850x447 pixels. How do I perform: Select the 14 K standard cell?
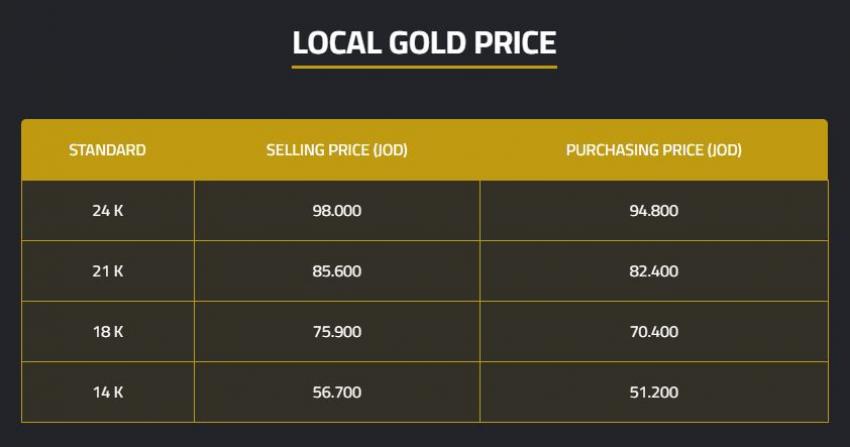(x=107, y=393)
